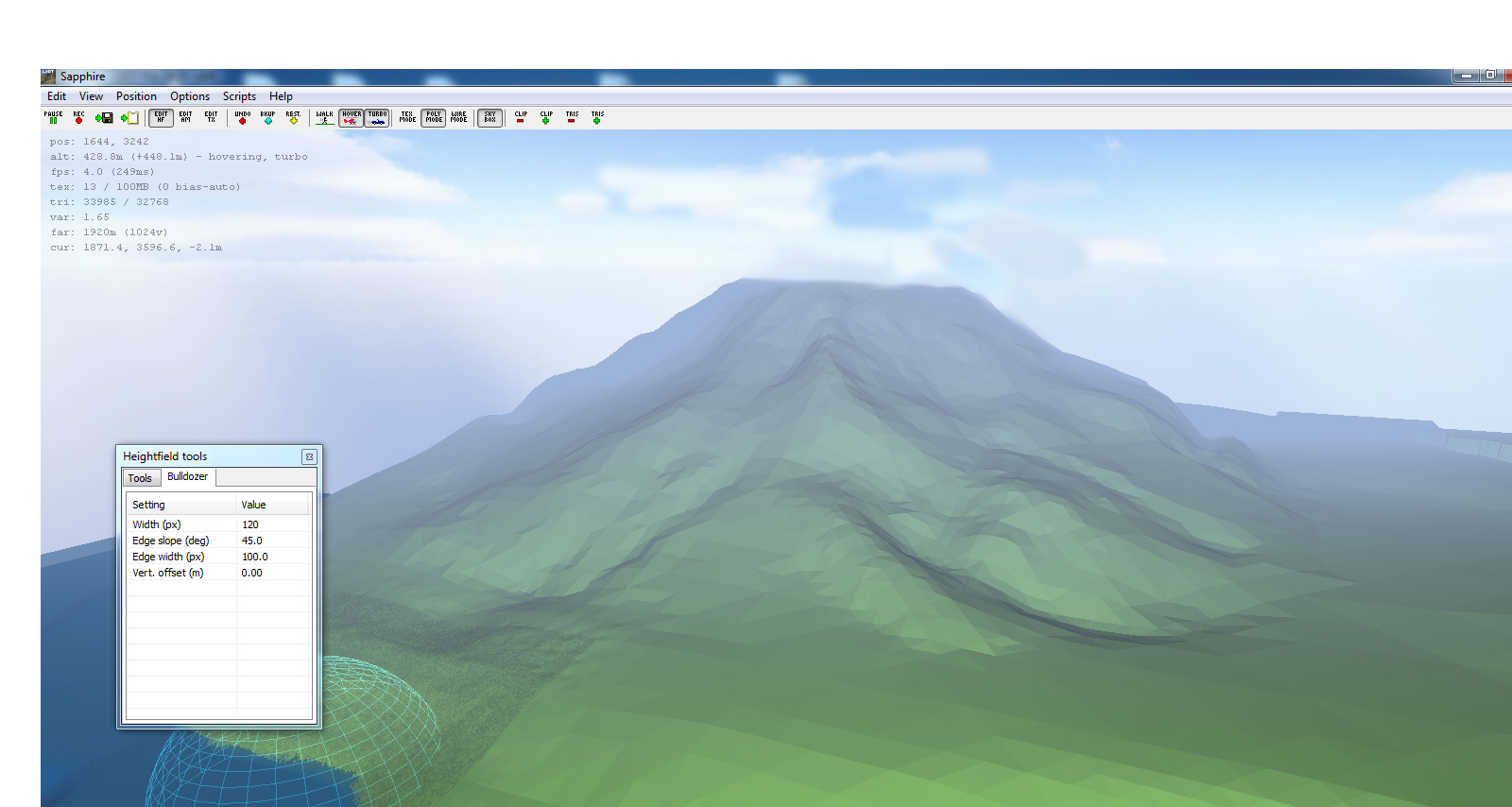Image resolution: width=1512 pixels, height=807 pixels.
Task: Switch to the Tools tab
Action: (140, 478)
